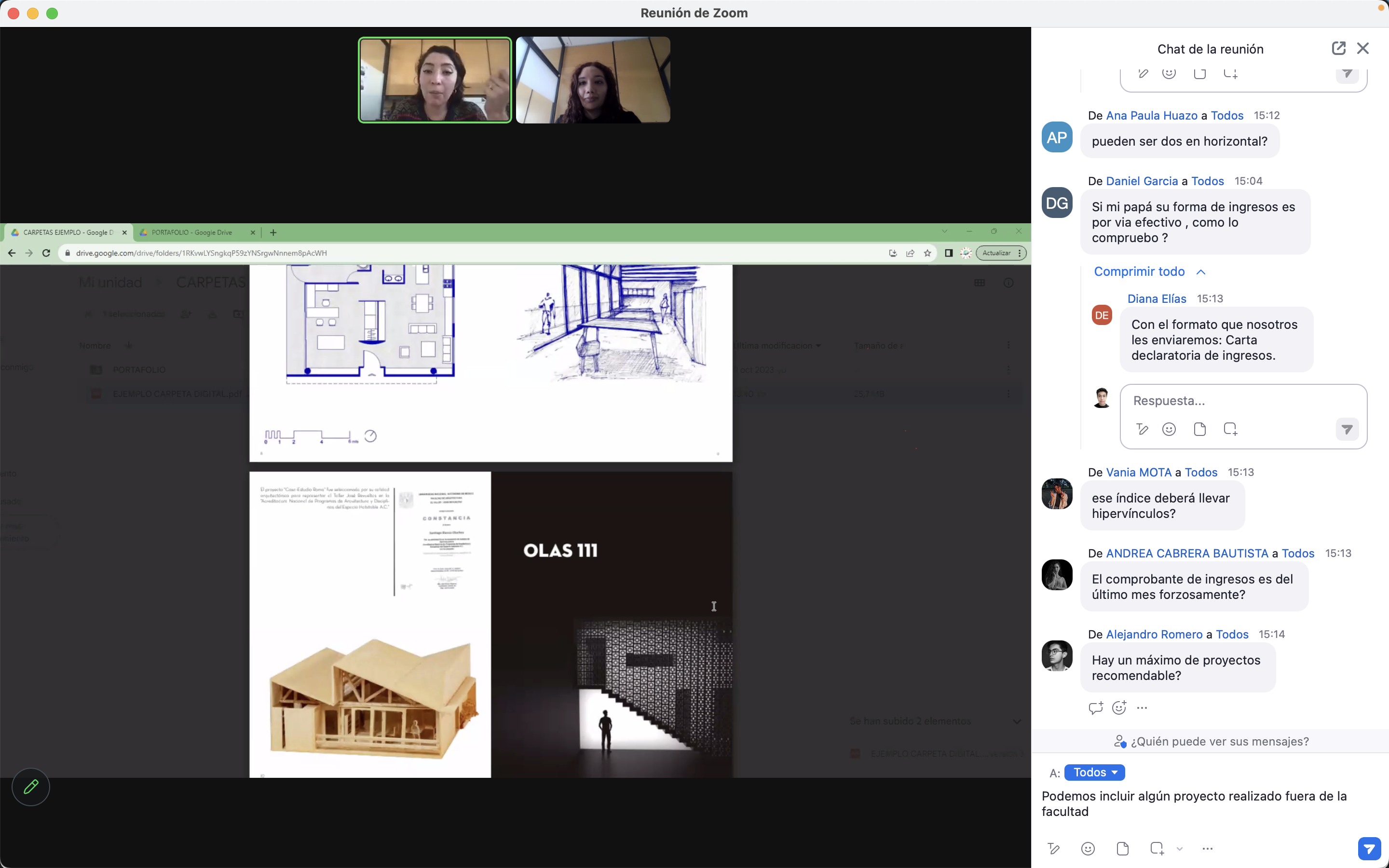Open emoji picker in main chat toolbar
Viewport: 1389px width, 868px height.
[1088, 849]
